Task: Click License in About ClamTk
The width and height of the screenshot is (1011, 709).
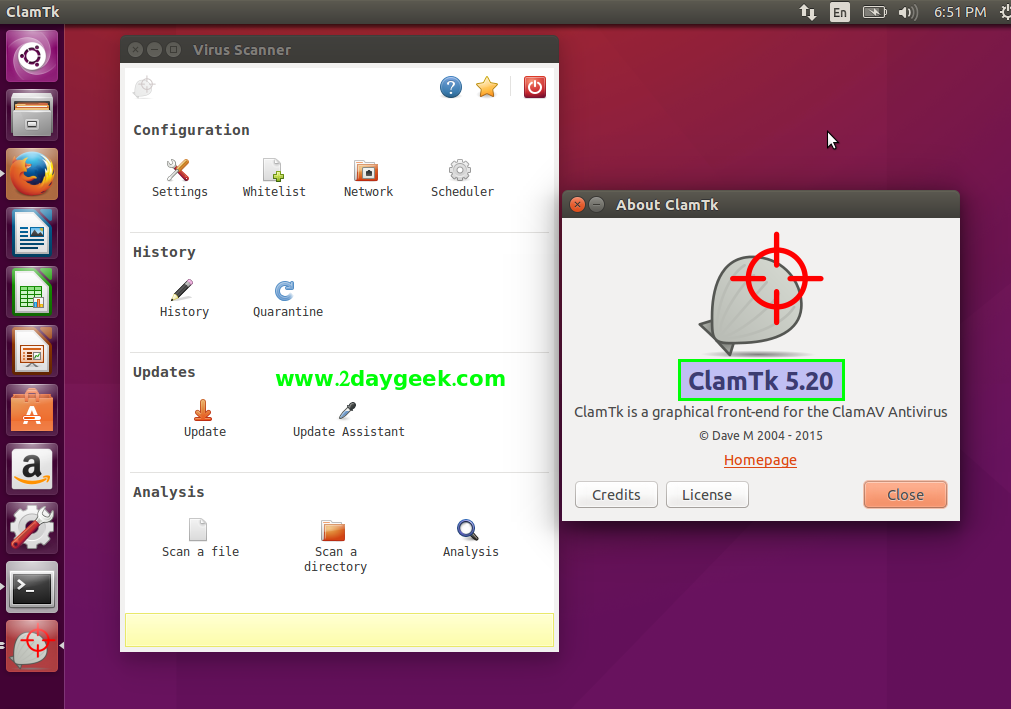Action: 707,494
